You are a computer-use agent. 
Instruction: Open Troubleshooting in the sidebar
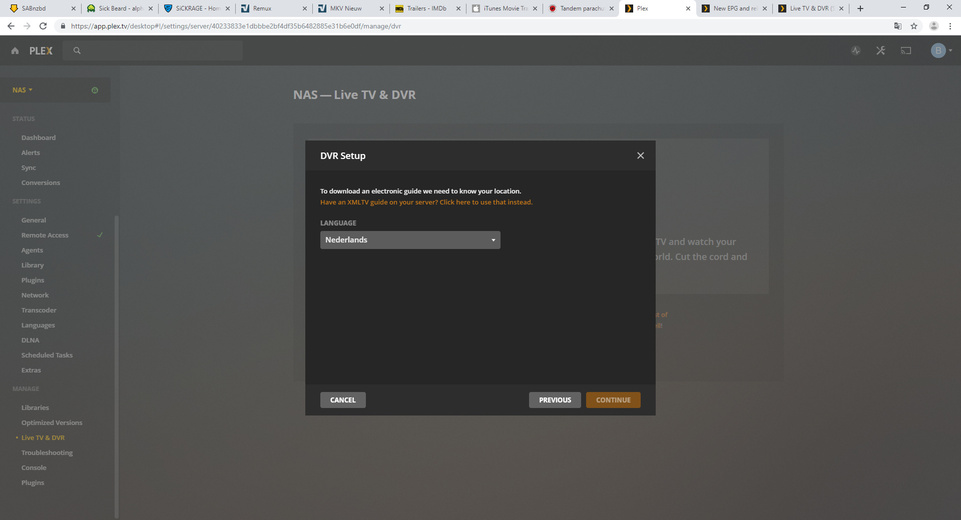pyautogui.click(x=47, y=453)
